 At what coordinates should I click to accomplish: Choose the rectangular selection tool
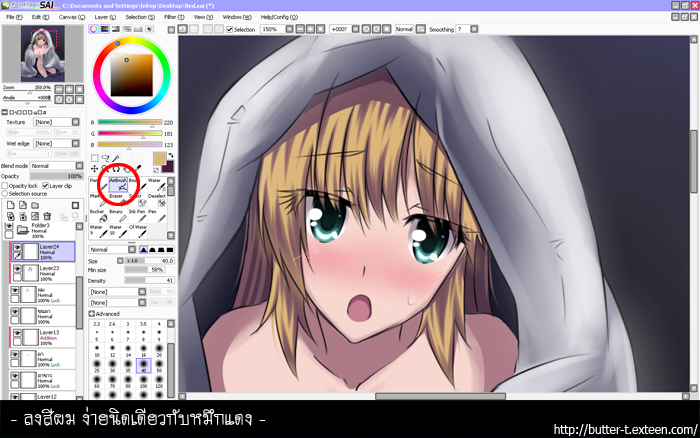[x=95, y=158]
